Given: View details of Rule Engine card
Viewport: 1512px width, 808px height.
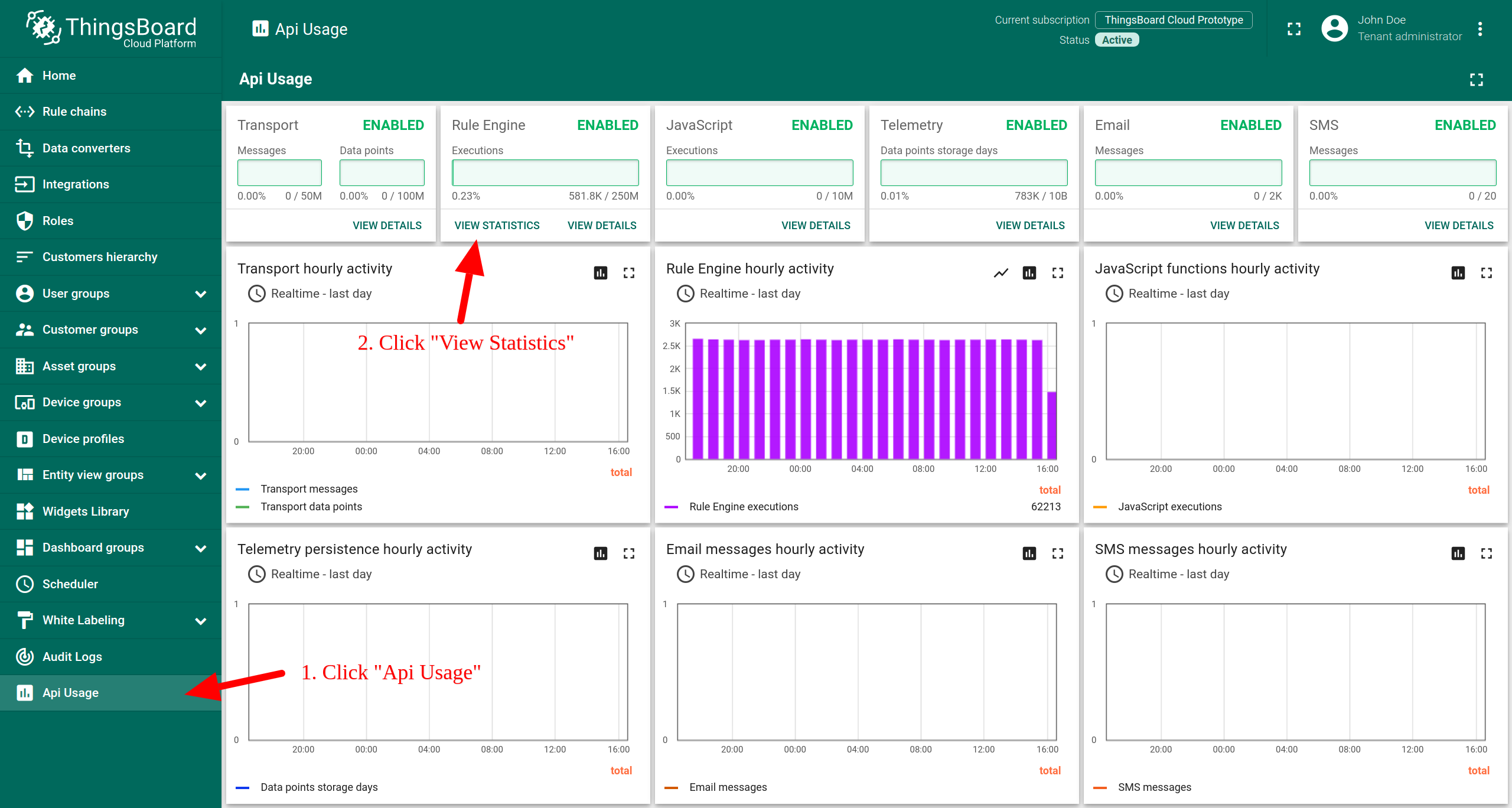Looking at the screenshot, I should tap(602, 226).
